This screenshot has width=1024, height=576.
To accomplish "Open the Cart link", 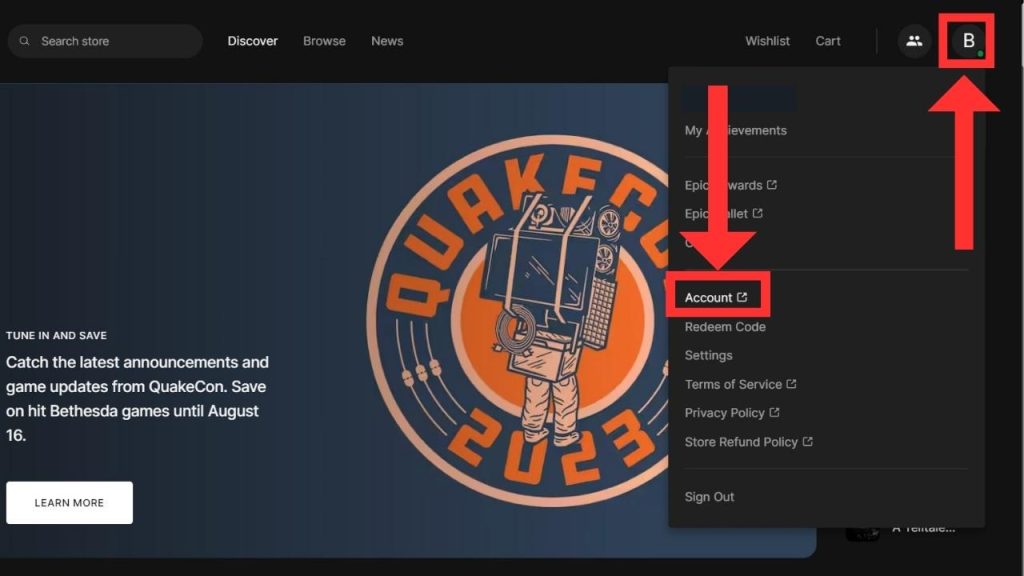I will (x=828, y=41).
